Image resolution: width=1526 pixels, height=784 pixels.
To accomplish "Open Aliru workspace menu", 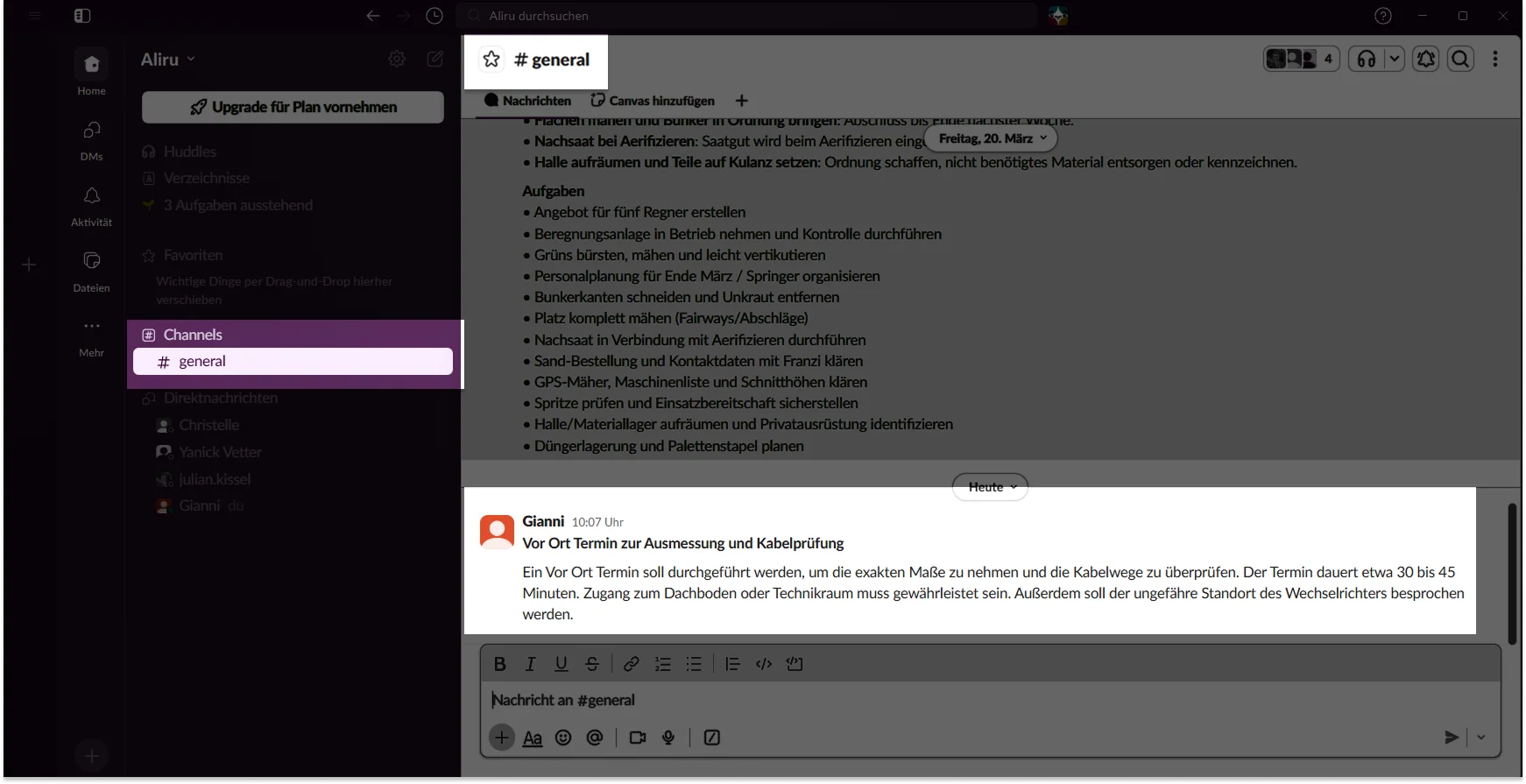I will pos(168,60).
